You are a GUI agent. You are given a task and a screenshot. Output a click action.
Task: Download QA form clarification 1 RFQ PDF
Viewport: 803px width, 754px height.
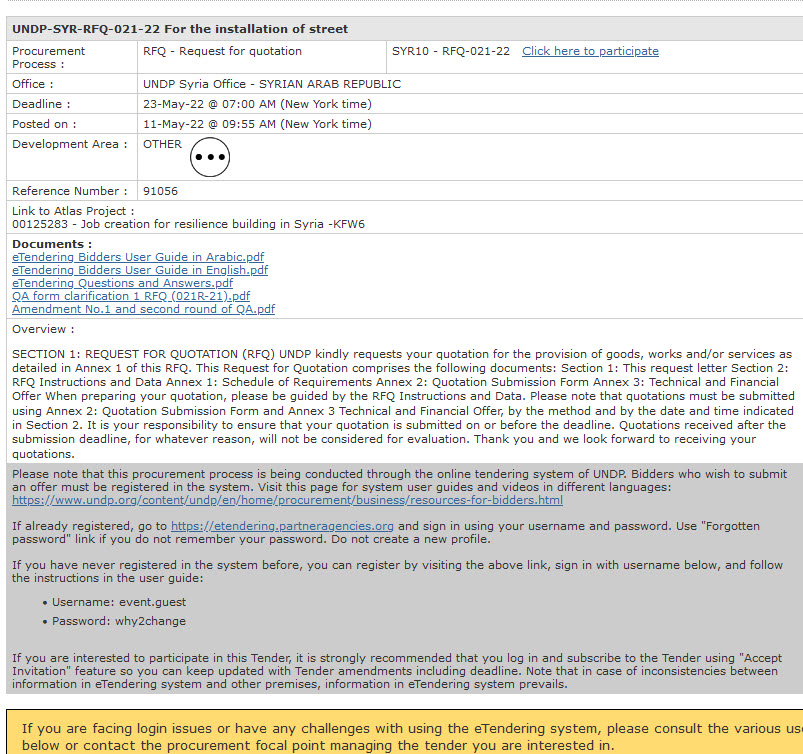[x=131, y=296]
